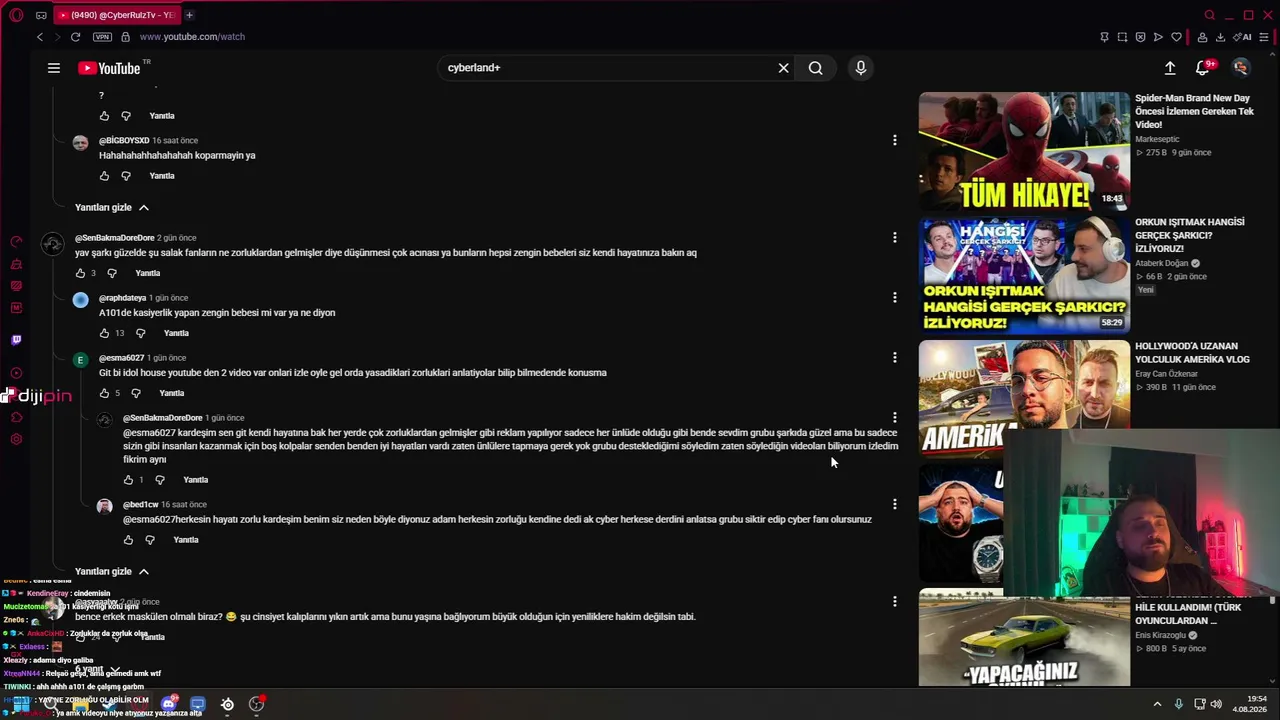Viewport: 1280px width, 720px height.
Task: Open the taskbar volume icon
Action: click(1216, 704)
